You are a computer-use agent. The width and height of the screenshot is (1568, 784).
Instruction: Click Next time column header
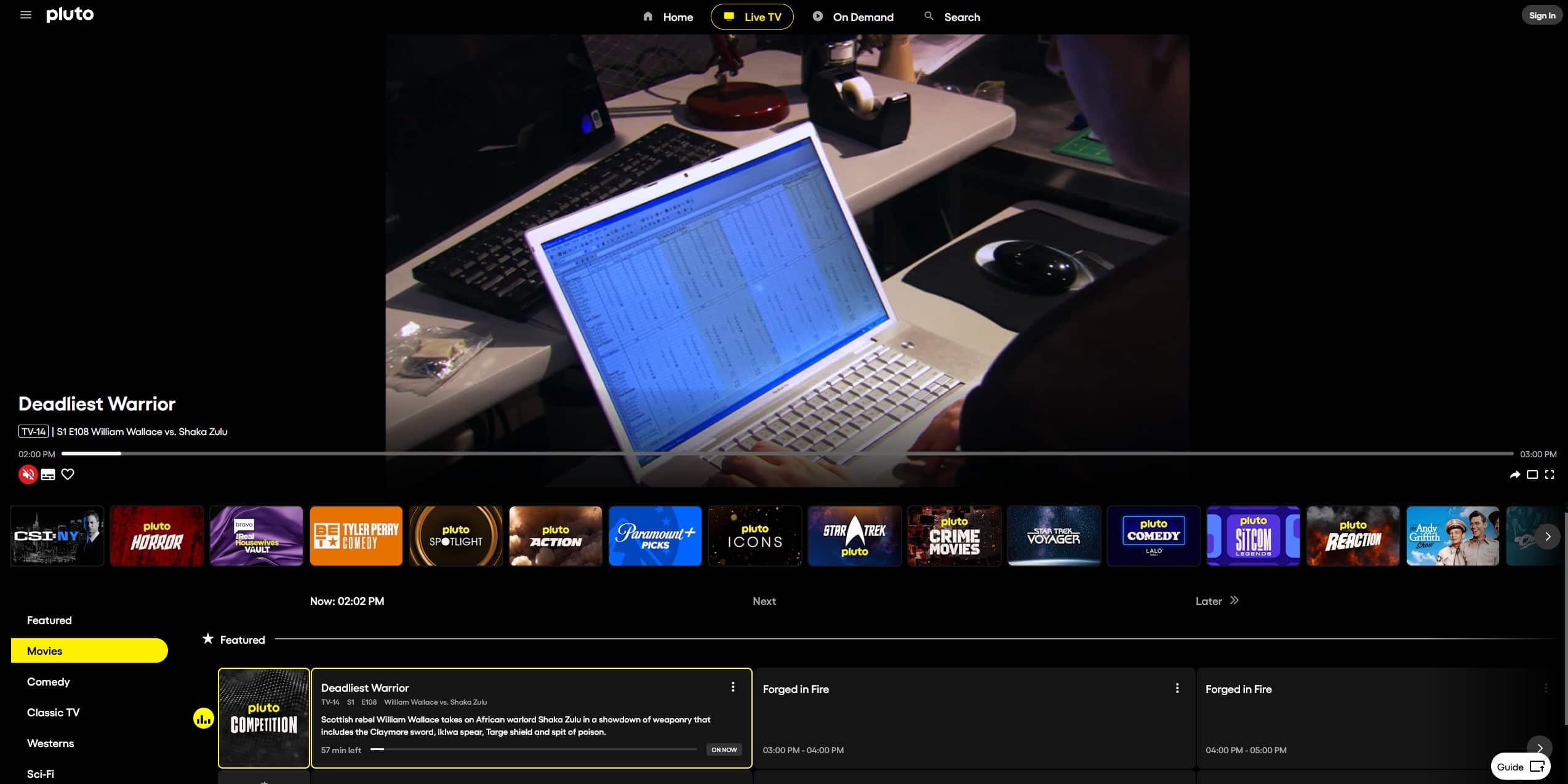point(764,601)
